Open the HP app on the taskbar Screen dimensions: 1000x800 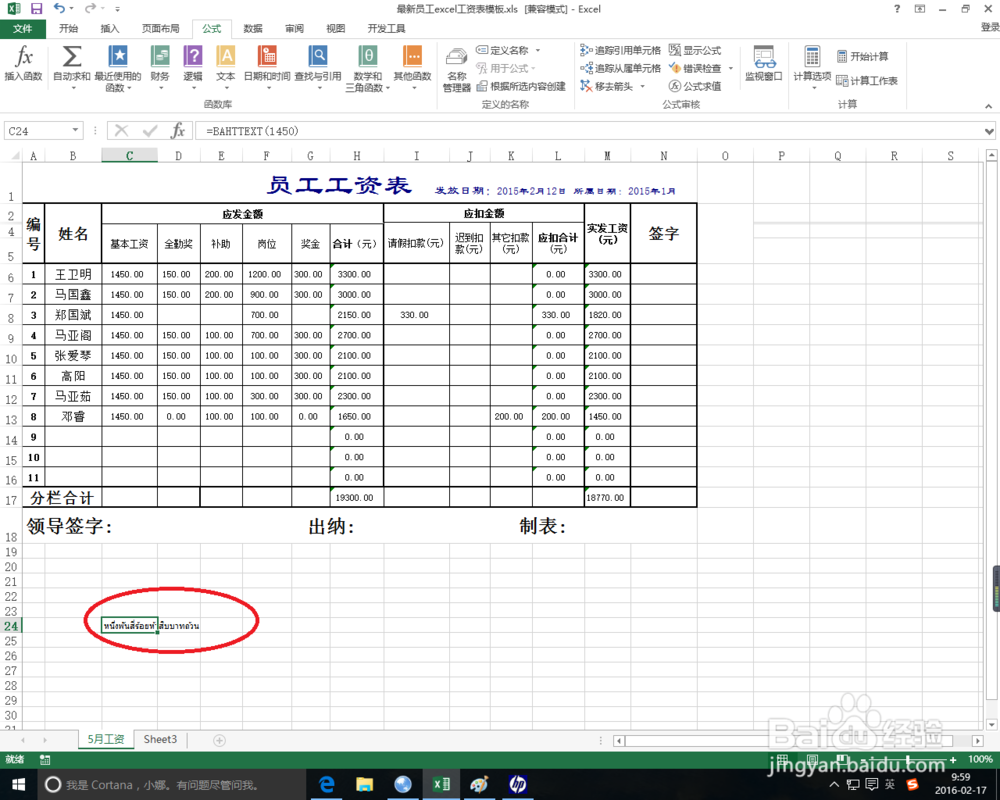tap(517, 785)
